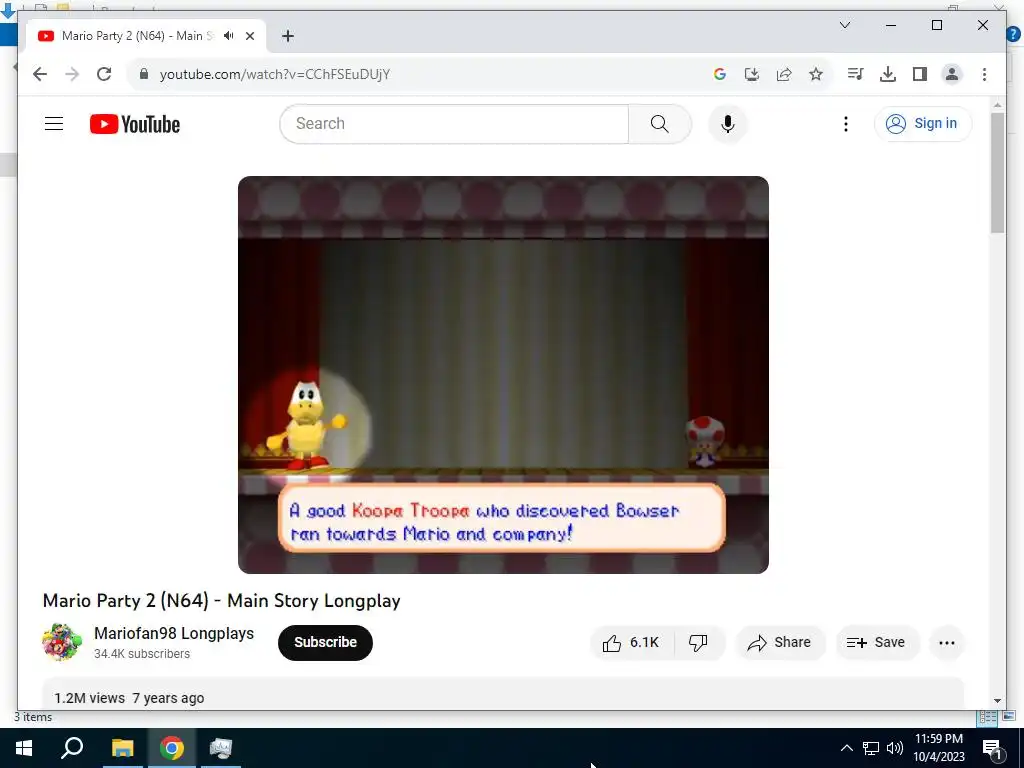Click the video title text
1024x768 pixels.
pos(221,600)
